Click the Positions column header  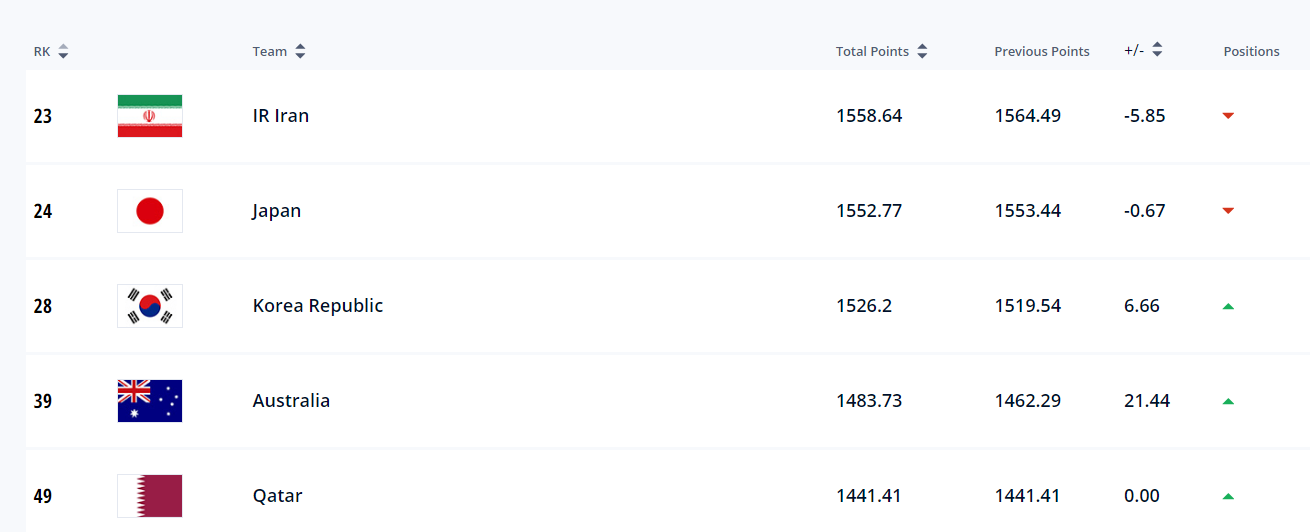click(1251, 51)
